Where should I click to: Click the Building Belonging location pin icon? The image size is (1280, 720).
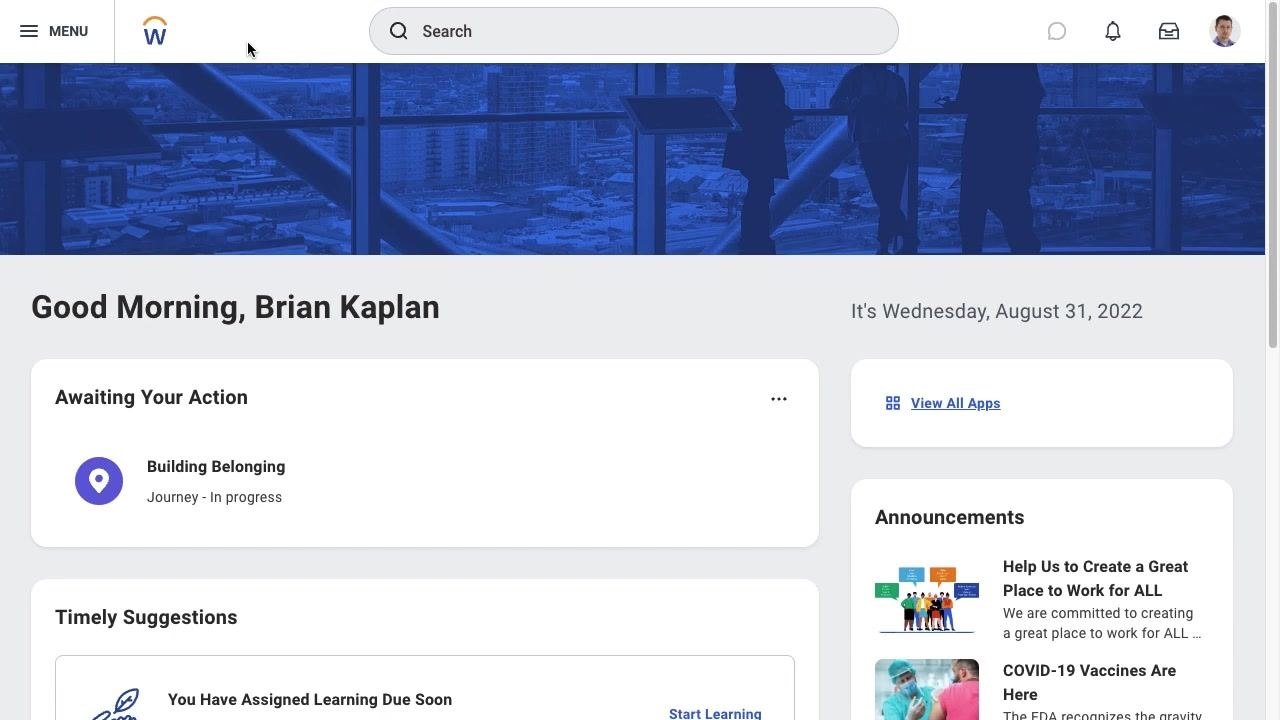pos(99,481)
